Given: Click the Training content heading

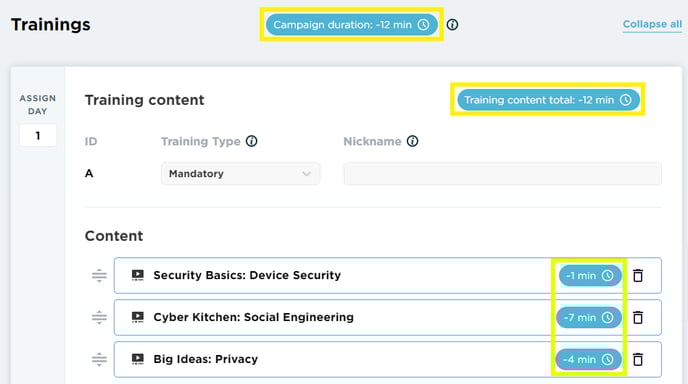Looking at the screenshot, I should click(x=144, y=100).
